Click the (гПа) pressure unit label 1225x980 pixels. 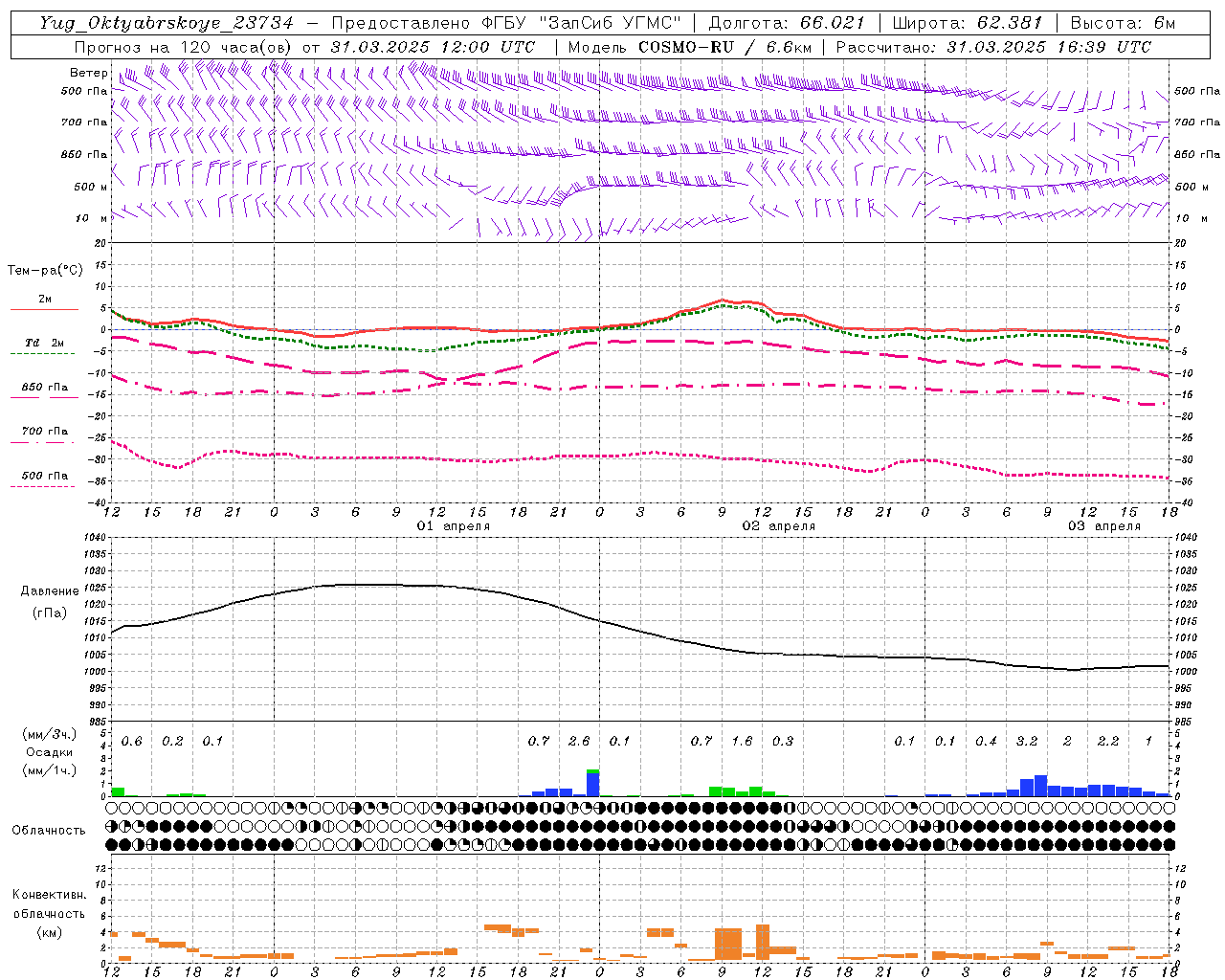[x=50, y=613]
